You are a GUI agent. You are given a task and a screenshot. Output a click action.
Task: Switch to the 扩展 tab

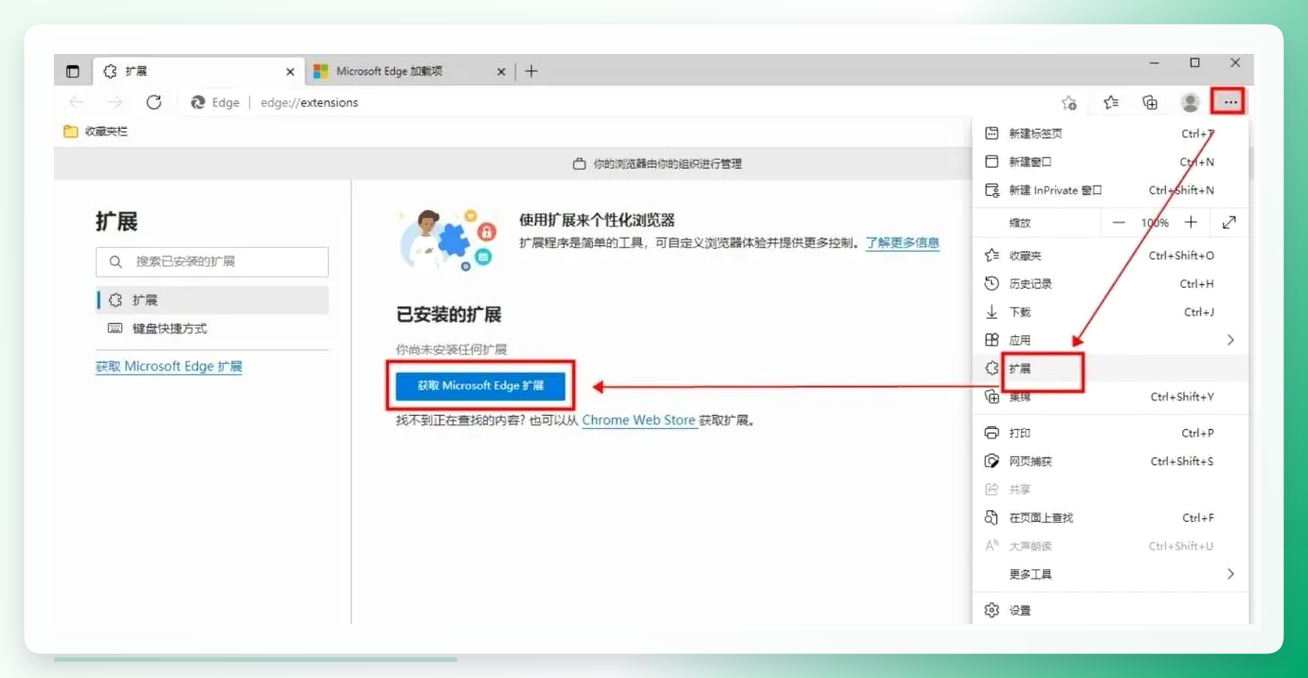[197, 71]
